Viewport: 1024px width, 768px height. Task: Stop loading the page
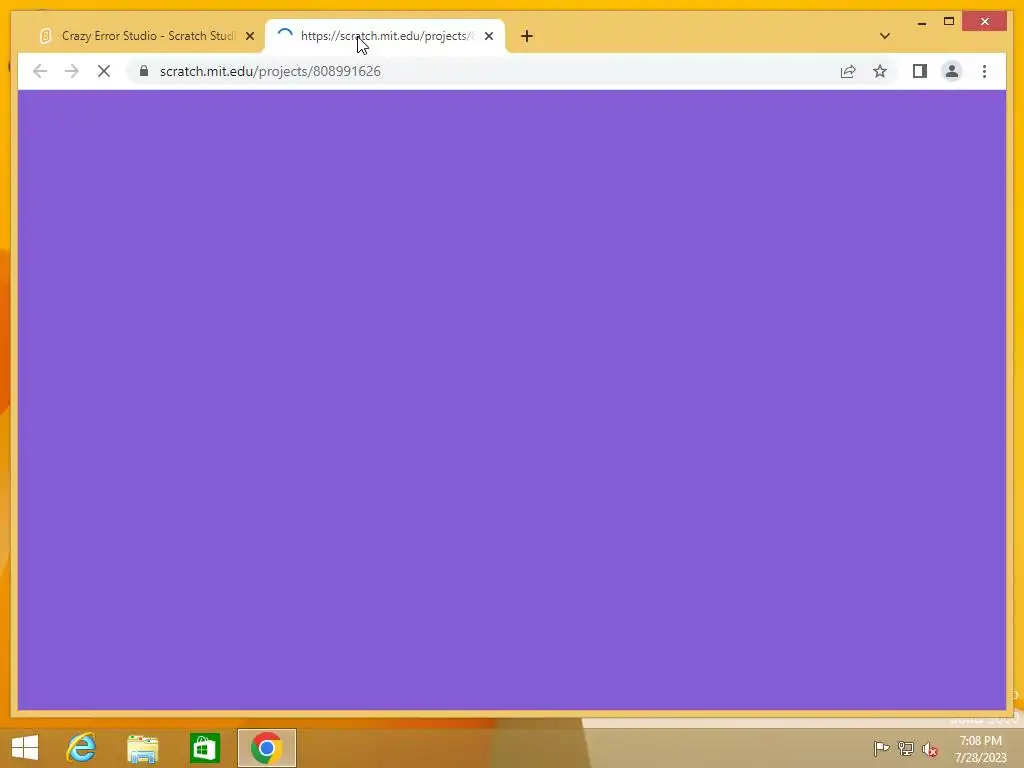tap(104, 71)
